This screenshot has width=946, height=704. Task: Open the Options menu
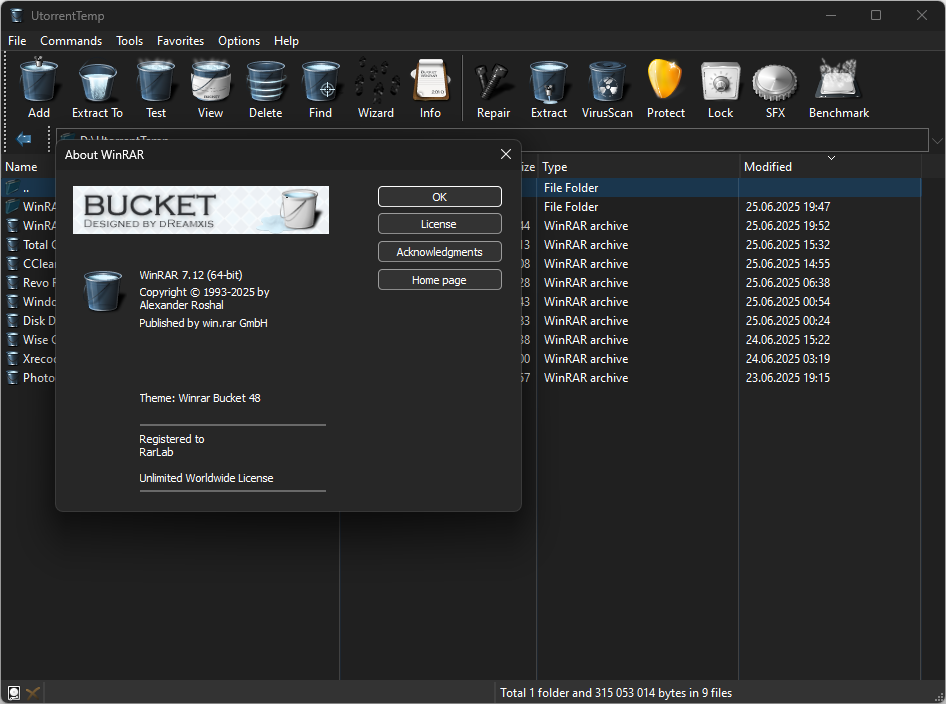click(x=239, y=40)
